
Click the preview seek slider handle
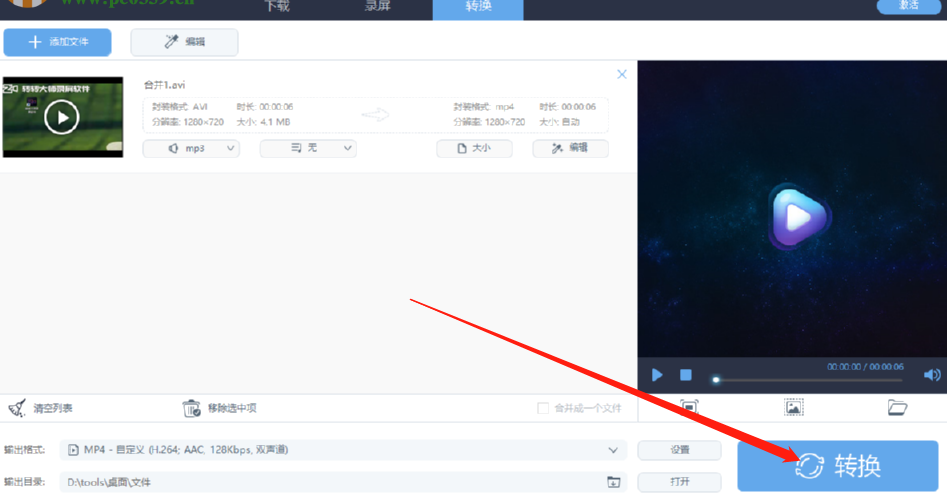(716, 380)
